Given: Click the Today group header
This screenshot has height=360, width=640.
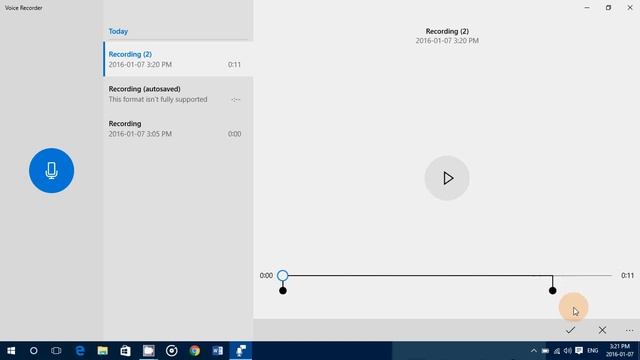Looking at the screenshot, I should coord(118,31).
